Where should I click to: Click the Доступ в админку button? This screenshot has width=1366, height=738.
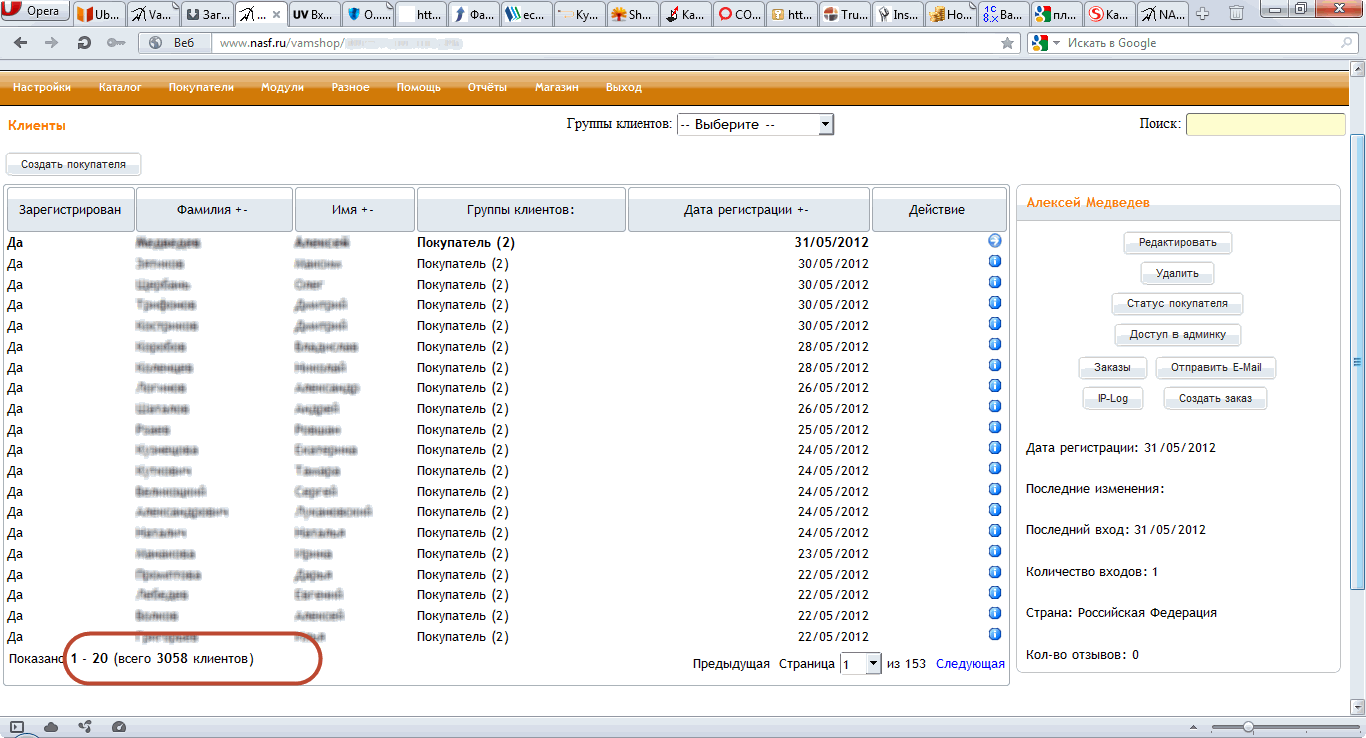1178,335
